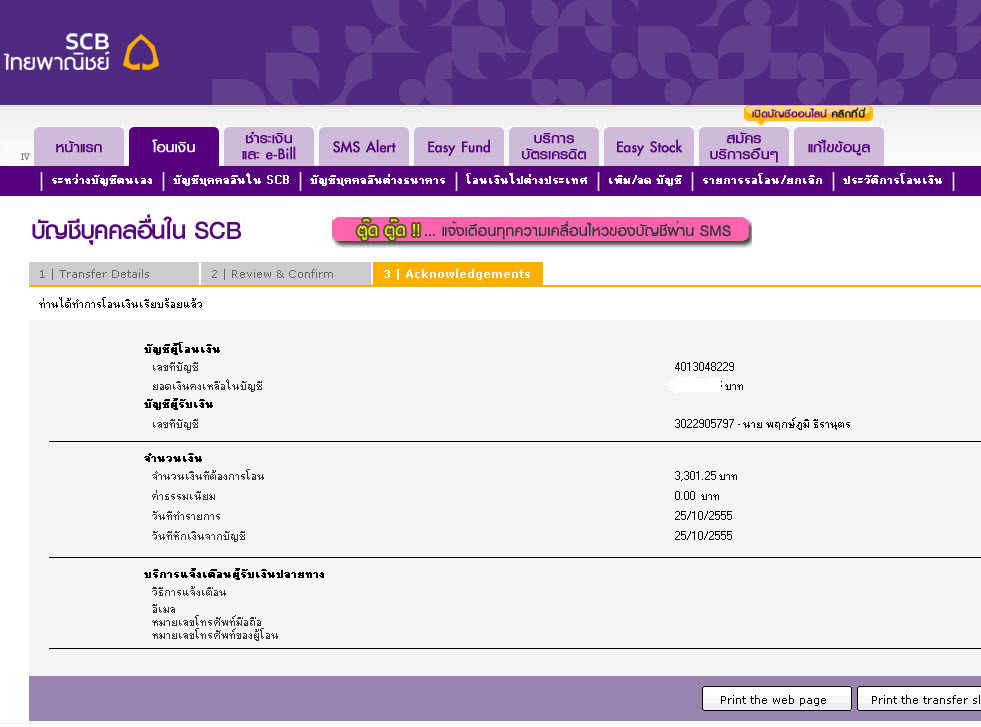
Task: Open the เพิ่ม/ลด บัญชี submenu item
Action: (645, 181)
